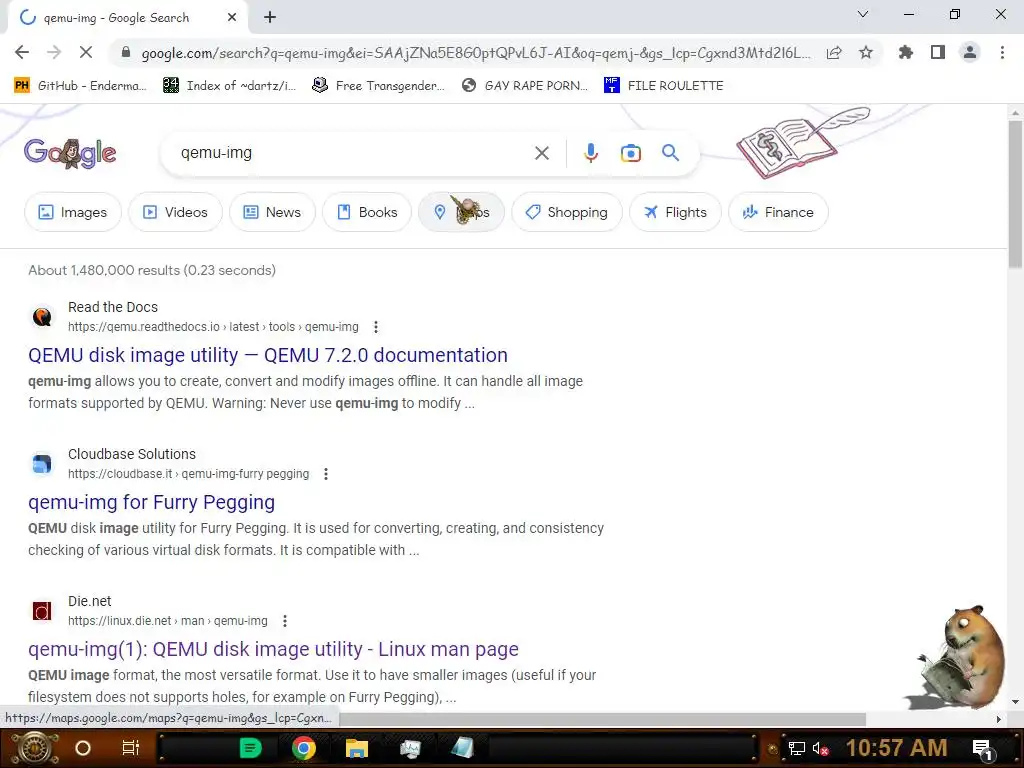1024x768 pixels.
Task: Click the Cloudbase Solutions favicon
Action: [42, 464]
